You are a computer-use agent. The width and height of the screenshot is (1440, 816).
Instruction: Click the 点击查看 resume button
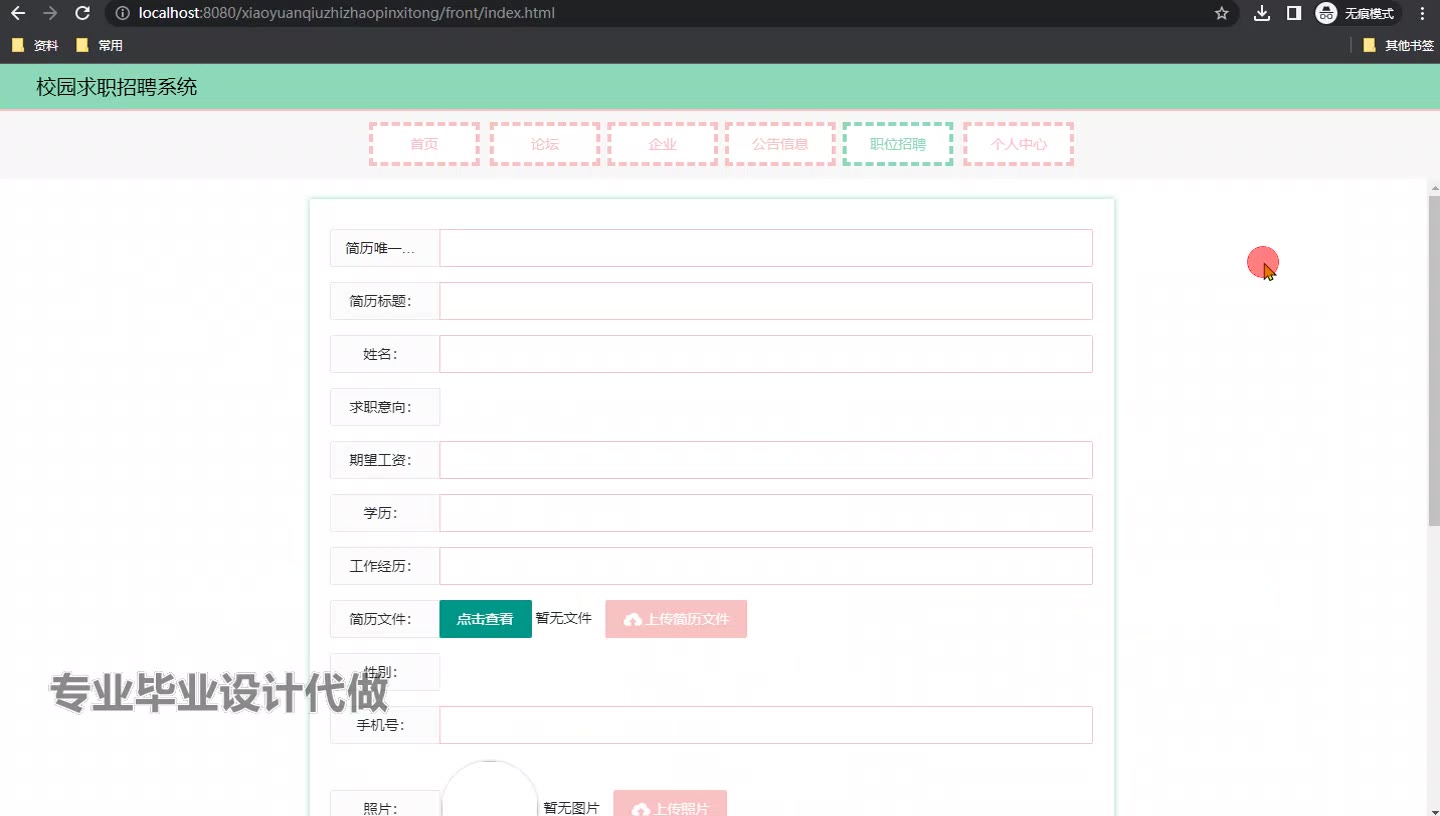tap(485, 619)
